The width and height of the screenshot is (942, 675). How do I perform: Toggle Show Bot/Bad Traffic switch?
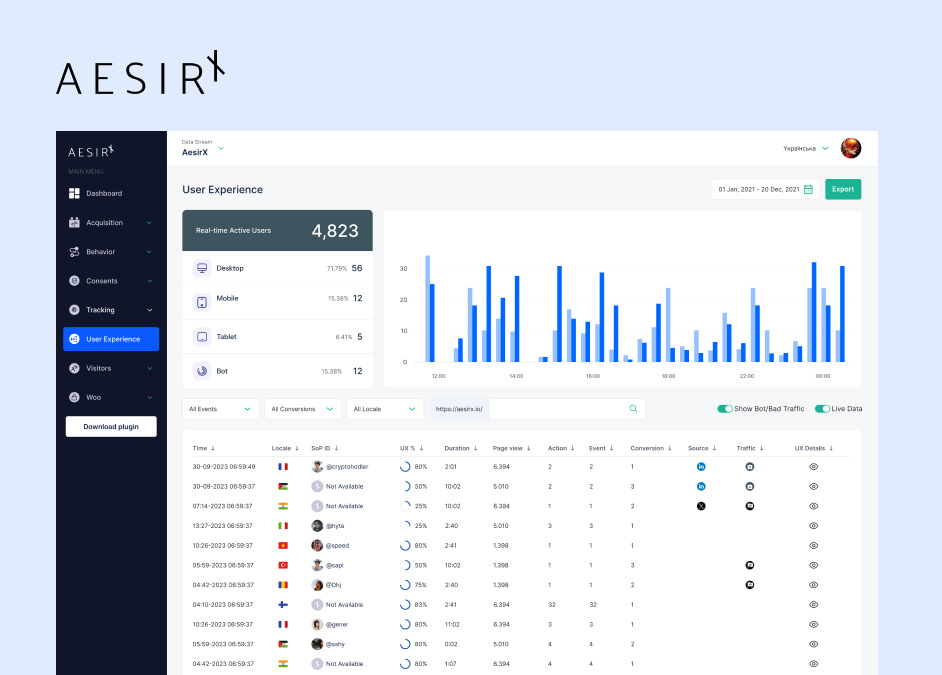coord(725,409)
